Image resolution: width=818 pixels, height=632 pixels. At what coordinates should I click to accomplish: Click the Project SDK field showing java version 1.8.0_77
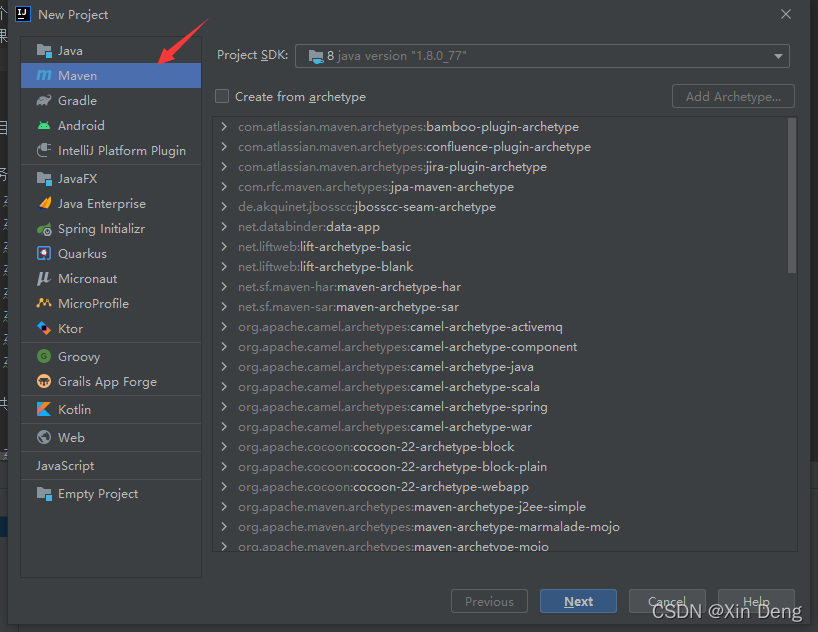click(542, 56)
